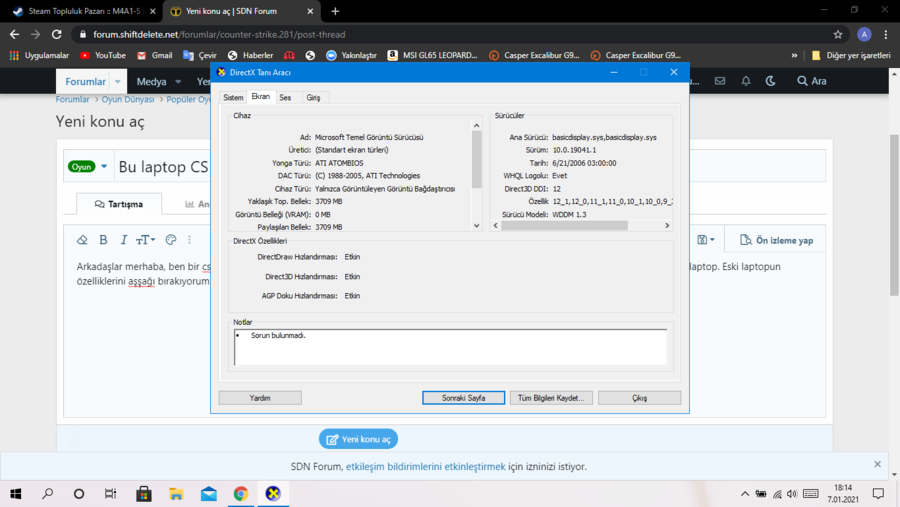Select the Ekran tab
The width and height of the screenshot is (900, 507).
pyautogui.click(x=261, y=96)
